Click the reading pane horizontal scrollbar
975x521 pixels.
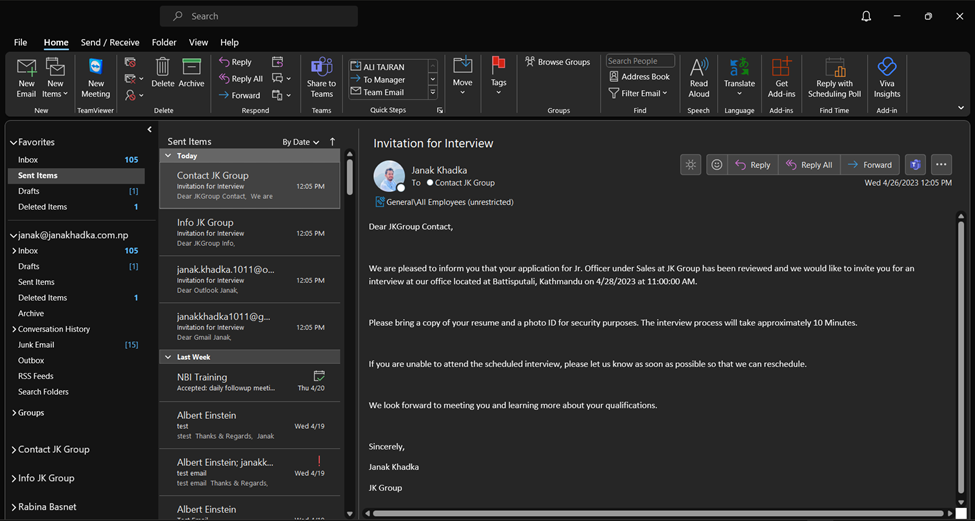tap(658, 514)
